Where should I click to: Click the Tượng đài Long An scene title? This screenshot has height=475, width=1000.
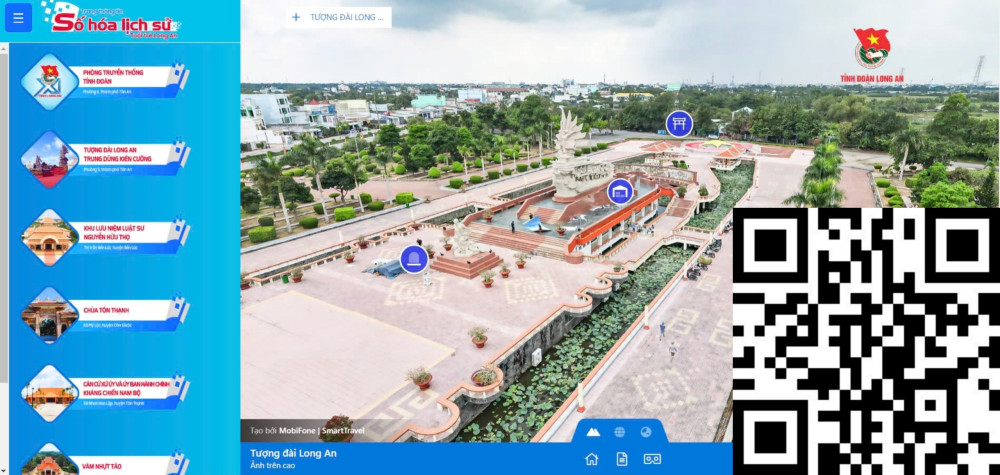pyautogui.click(x=293, y=453)
